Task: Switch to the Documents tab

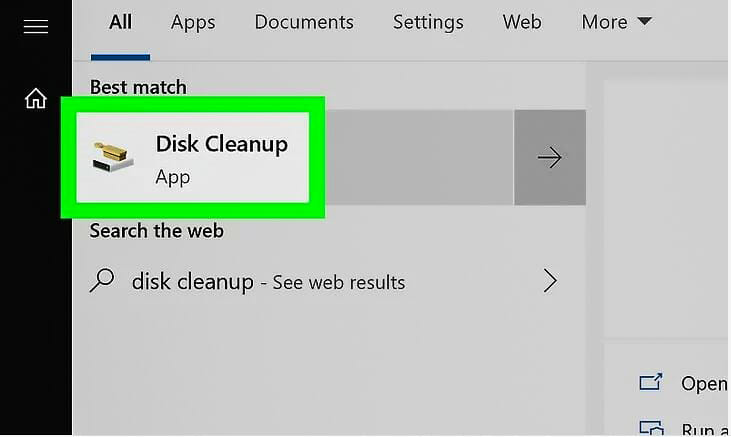Action: tap(304, 22)
